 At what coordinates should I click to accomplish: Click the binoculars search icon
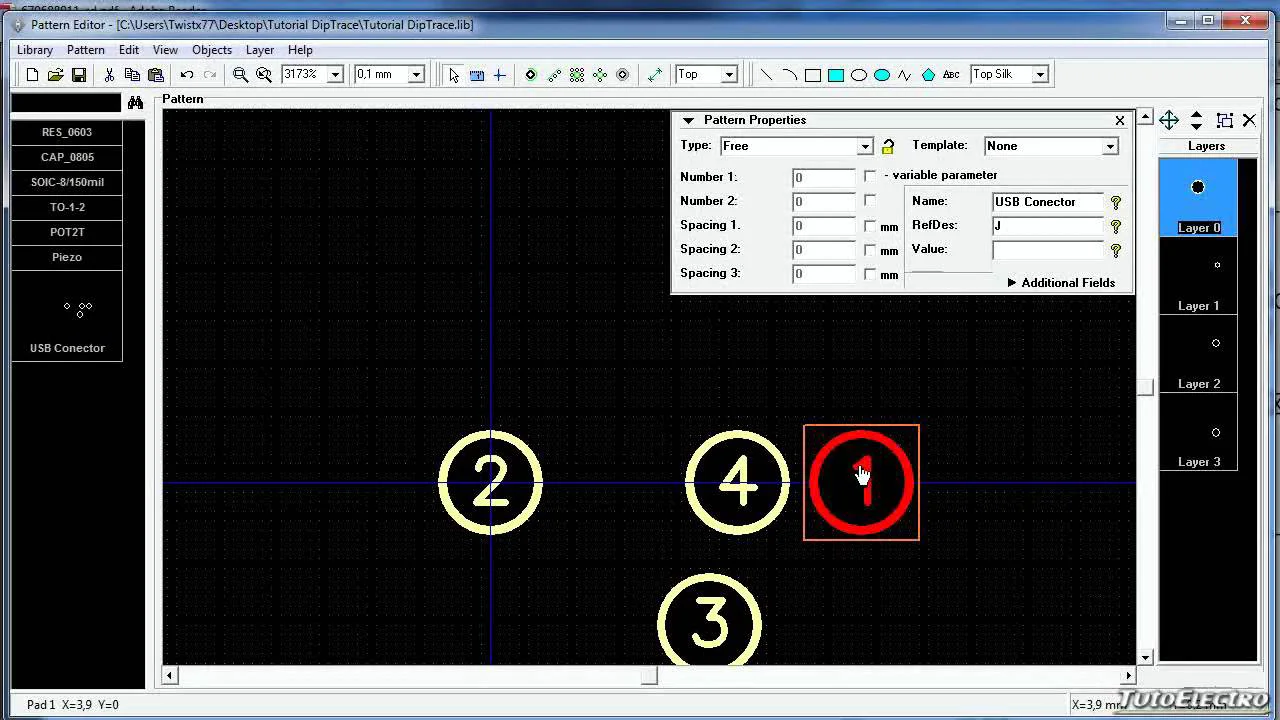click(135, 103)
